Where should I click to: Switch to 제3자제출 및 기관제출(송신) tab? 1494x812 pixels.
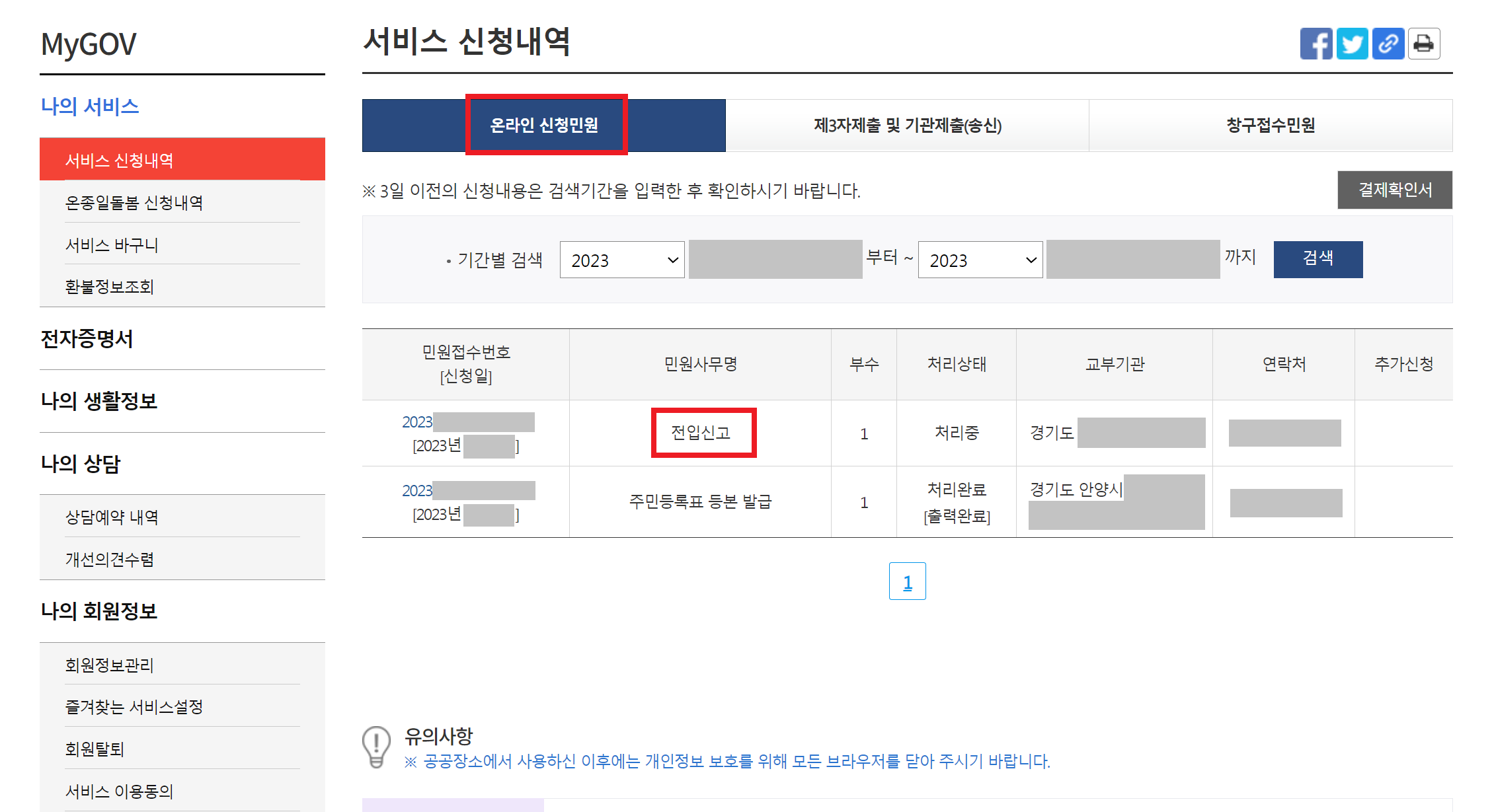907,125
